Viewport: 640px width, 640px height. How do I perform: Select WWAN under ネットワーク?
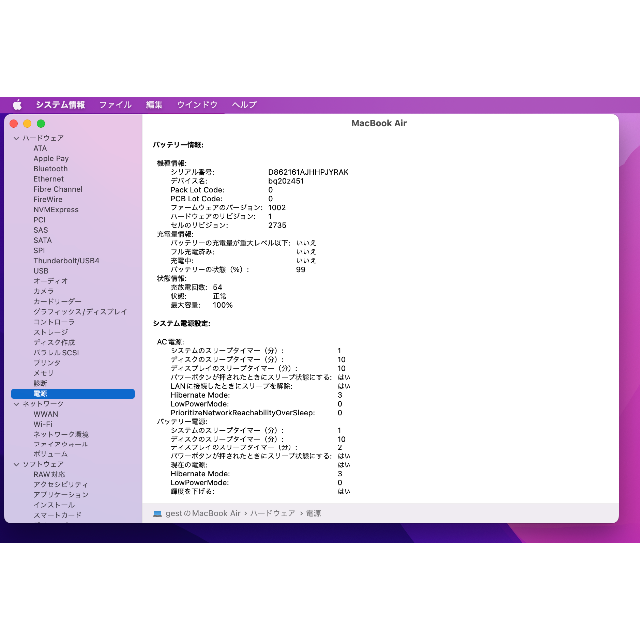(46, 414)
